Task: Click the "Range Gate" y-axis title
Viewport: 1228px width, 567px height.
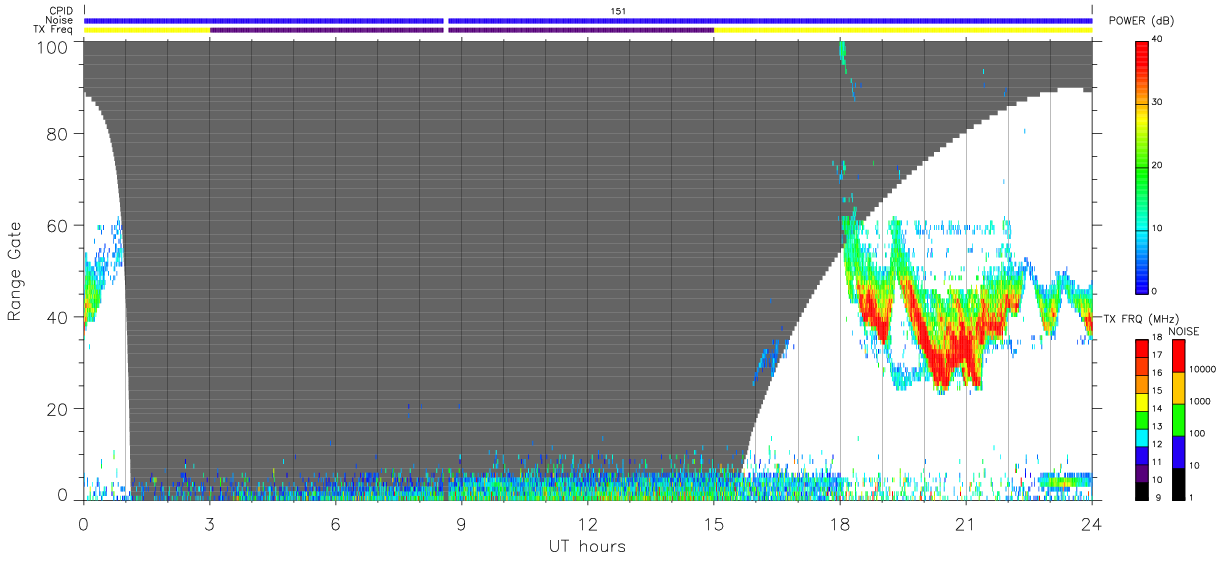Action: pos(15,270)
